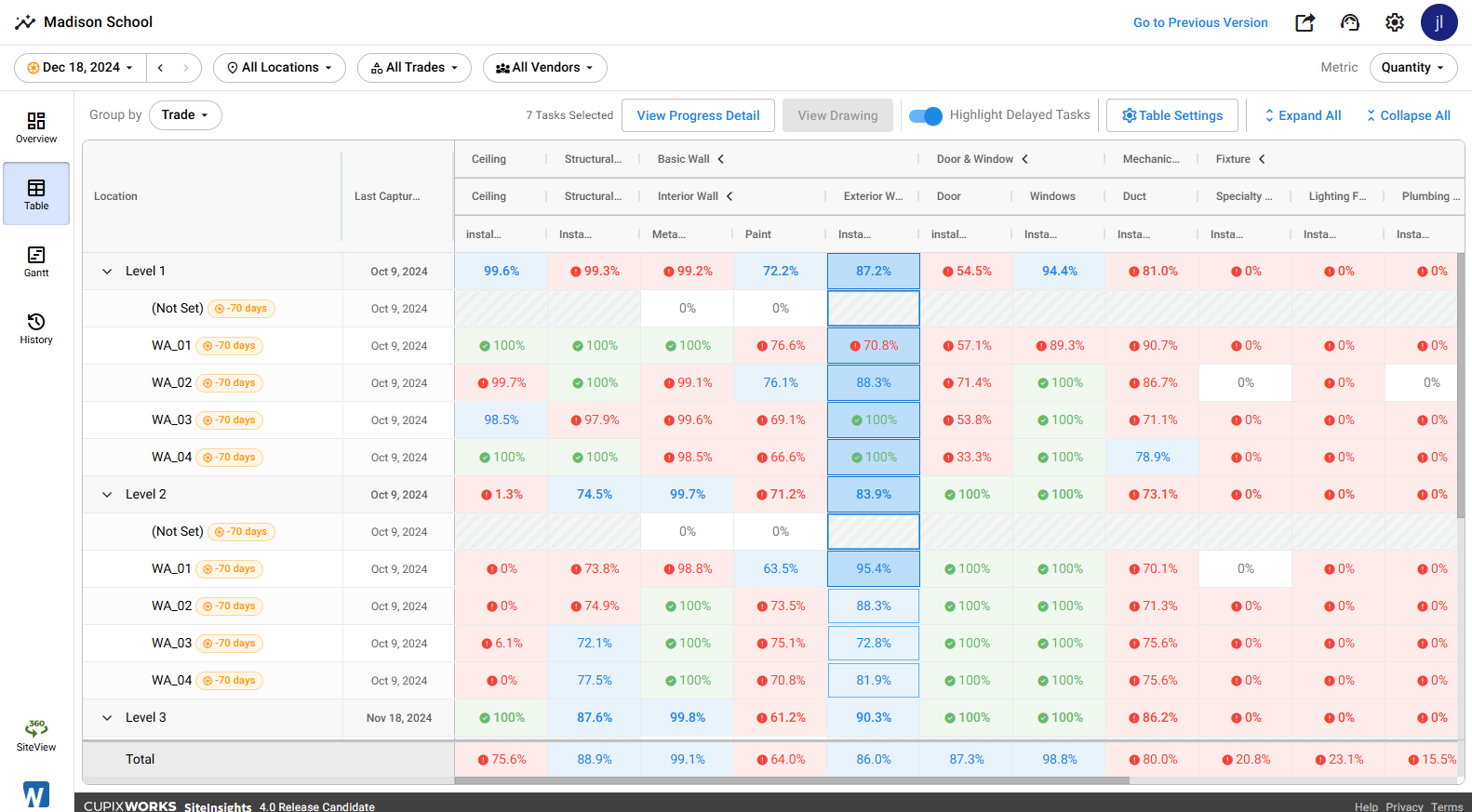
Task: Click Go to Previous Version link
Action: tap(1200, 22)
